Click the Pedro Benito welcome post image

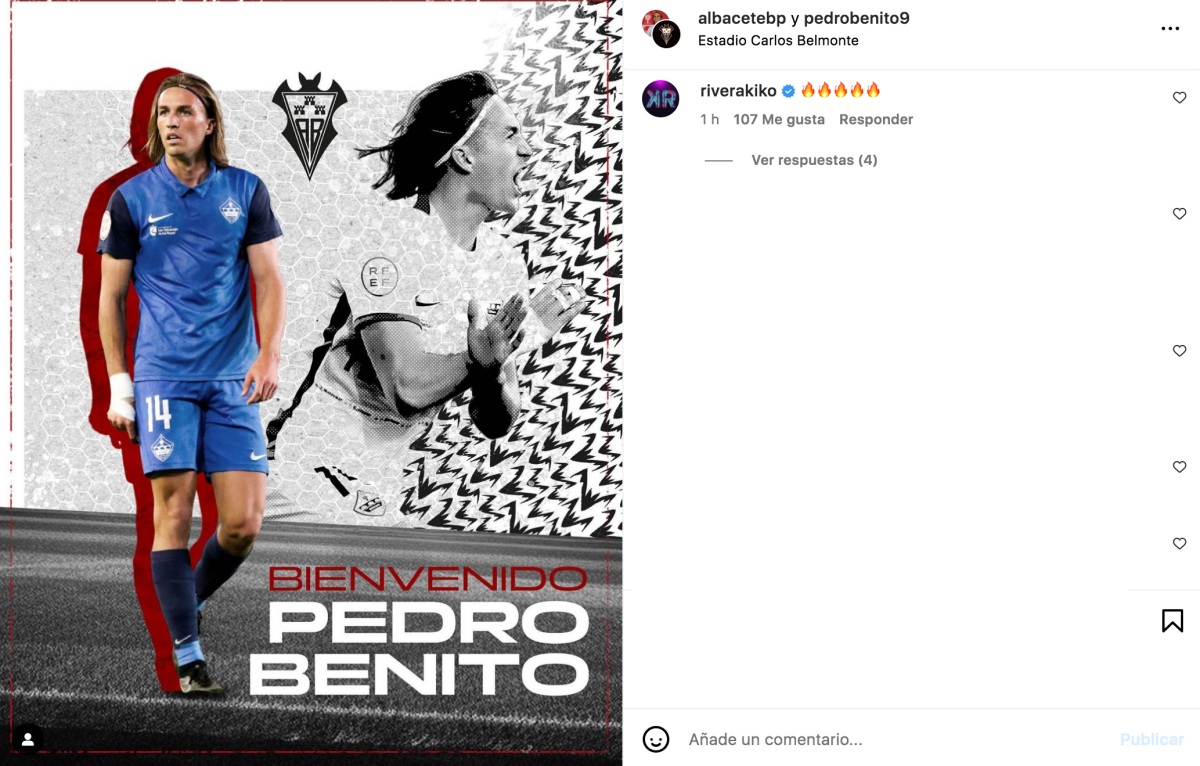[x=311, y=383]
